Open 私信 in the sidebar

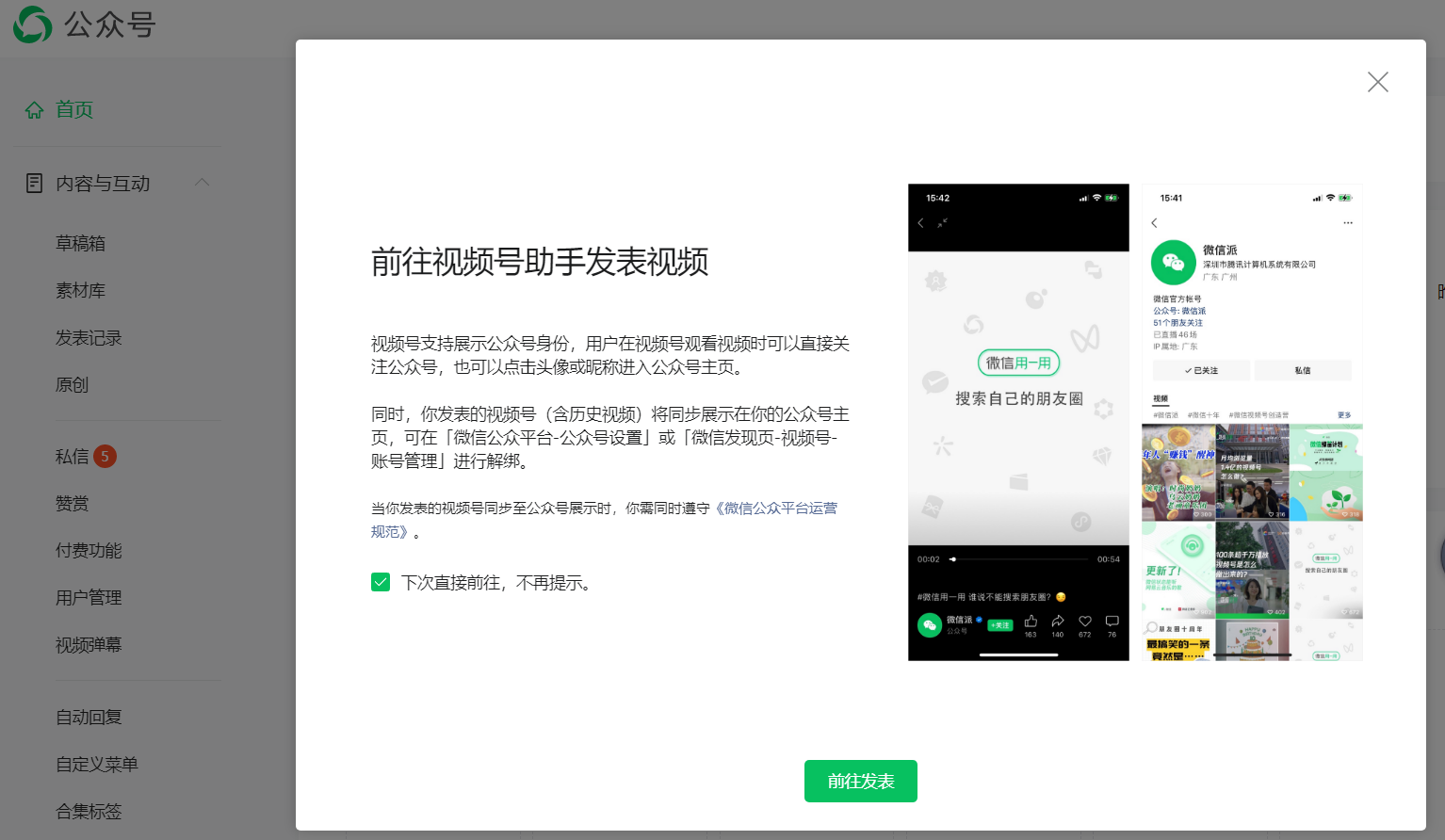(x=72, y=457)
